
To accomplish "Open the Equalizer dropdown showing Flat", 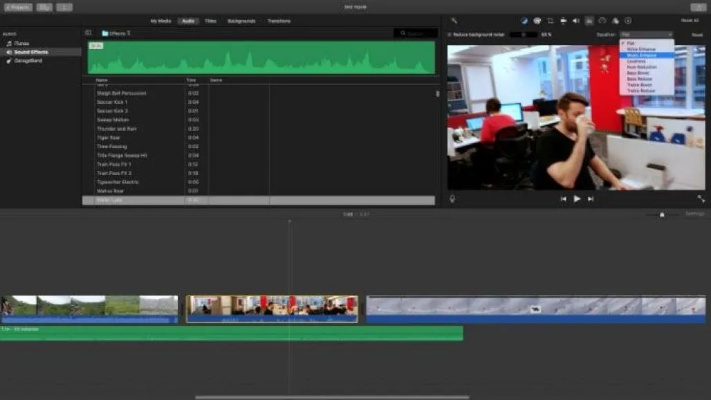I will tap(646, 34).
